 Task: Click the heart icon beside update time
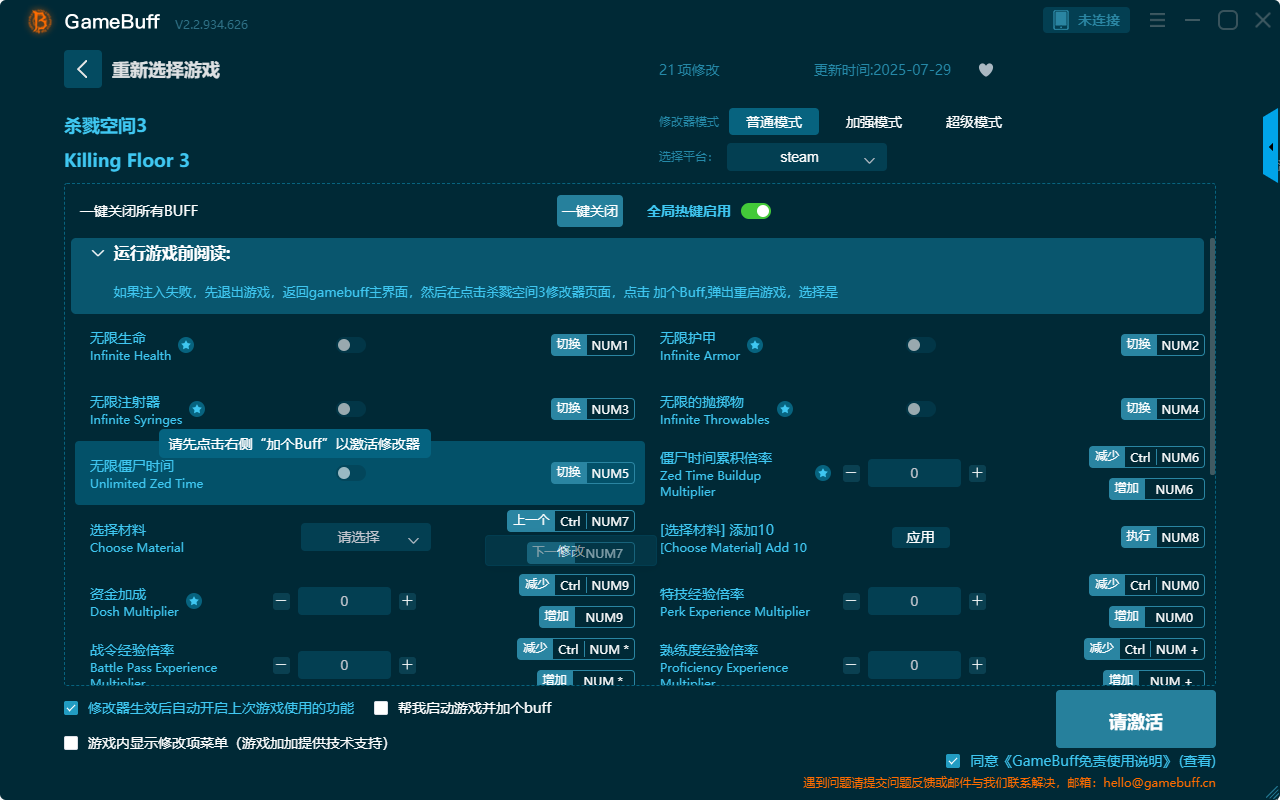985,70
